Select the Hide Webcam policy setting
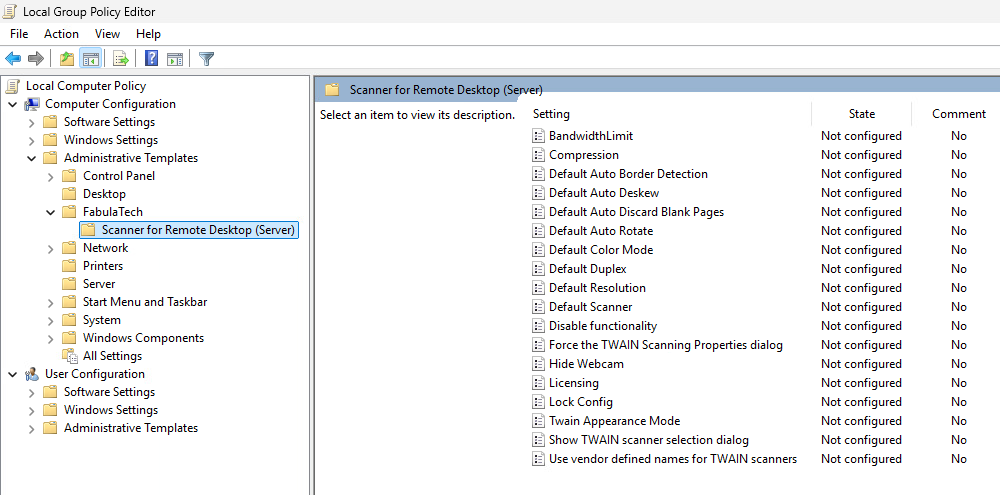1000x495 pixels. [x=586, y=364]
